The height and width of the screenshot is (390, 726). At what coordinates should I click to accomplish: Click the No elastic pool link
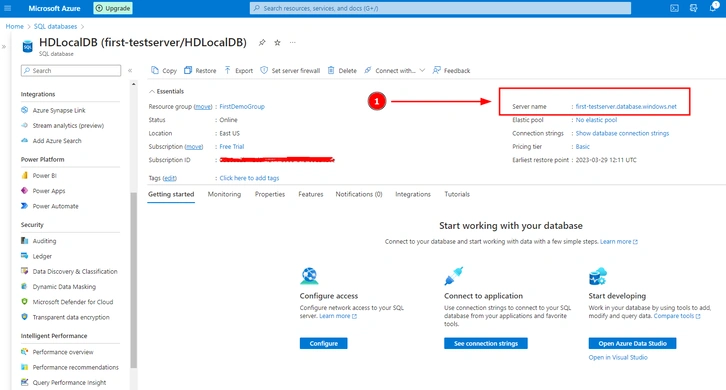(x=596, y=120)
